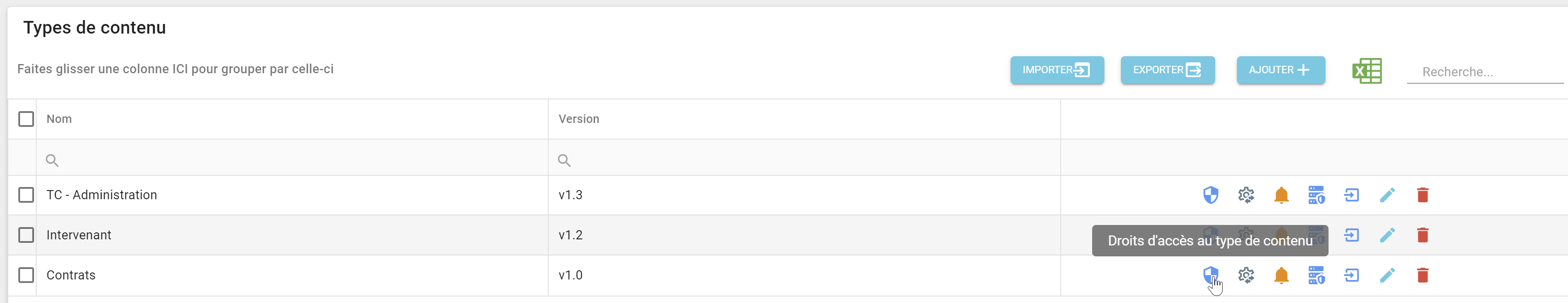Sort by the Nom column header
This screenshot has height=303, width=1568.
point(59,119)
